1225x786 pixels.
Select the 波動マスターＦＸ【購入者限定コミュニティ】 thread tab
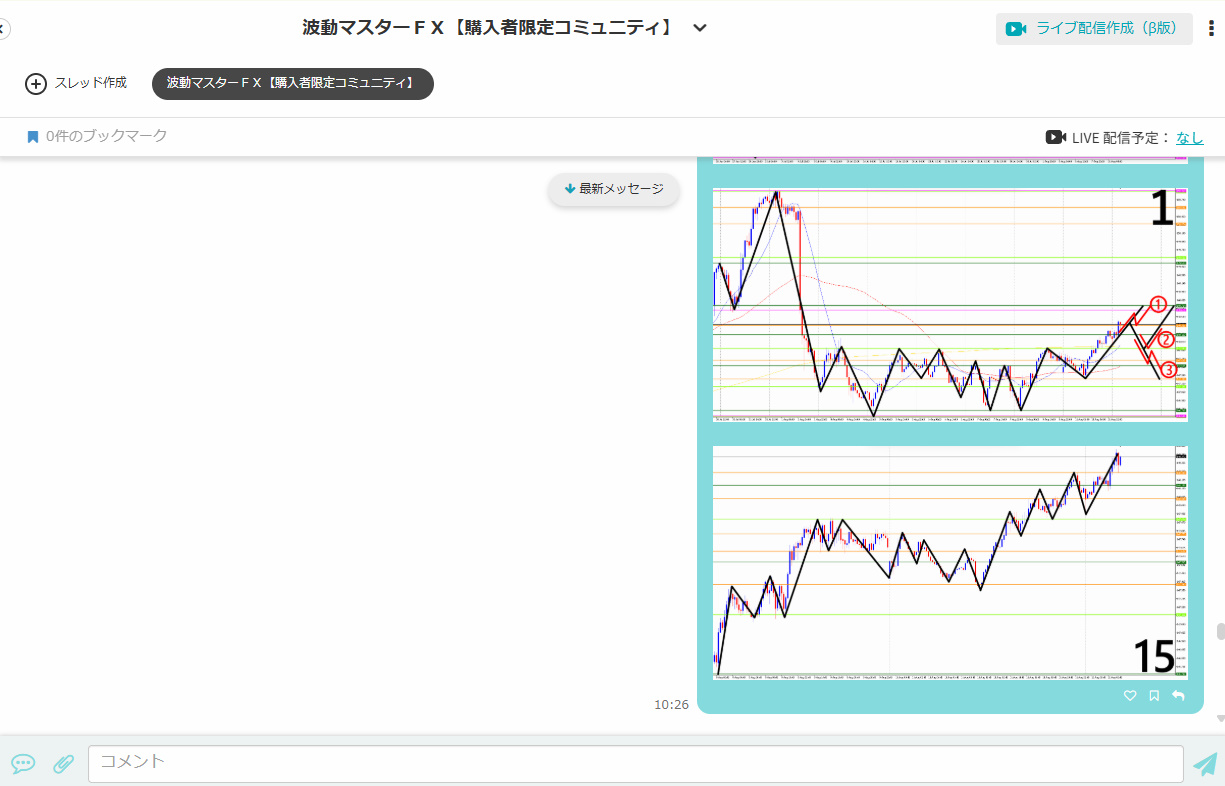click(x=293, y=84)
